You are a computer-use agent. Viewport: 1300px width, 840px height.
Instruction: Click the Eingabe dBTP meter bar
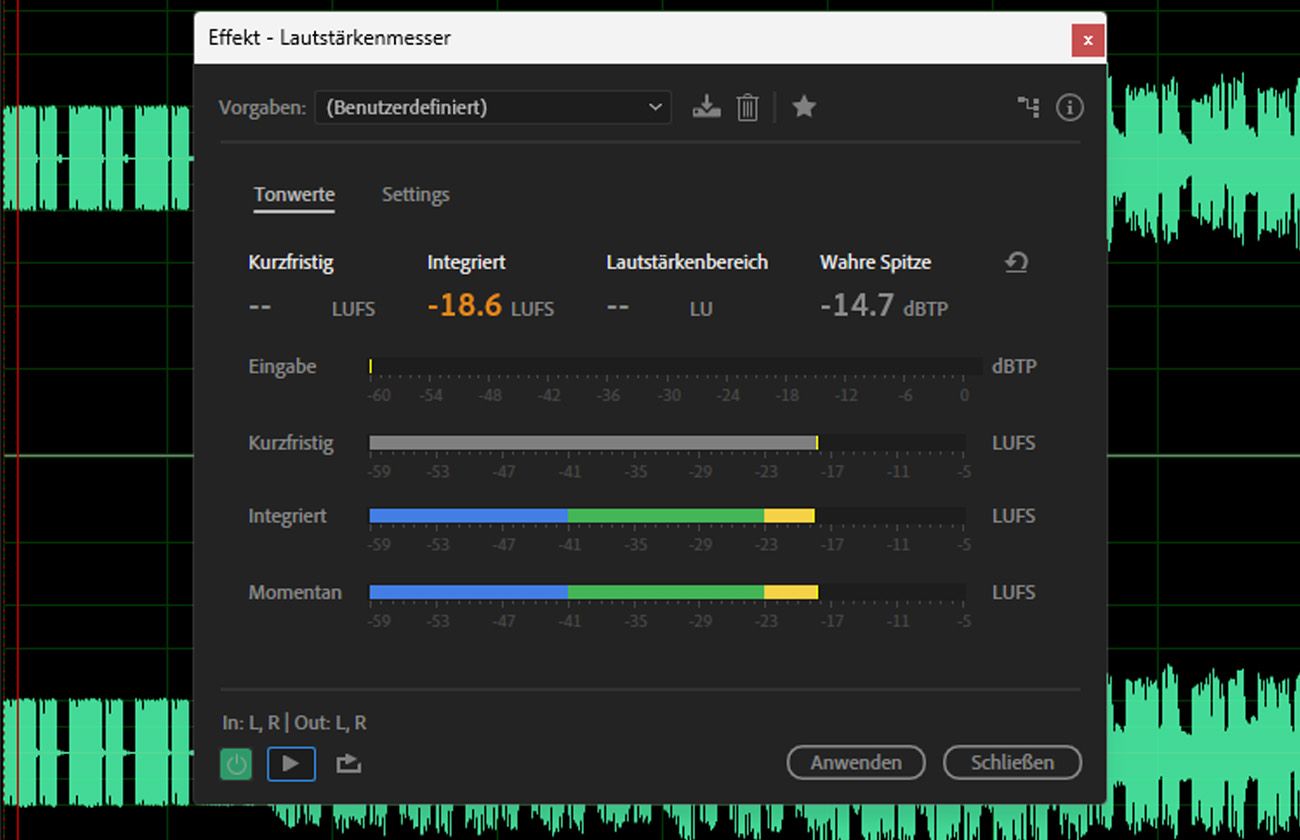pyautogui.click(x=675, y=367)
